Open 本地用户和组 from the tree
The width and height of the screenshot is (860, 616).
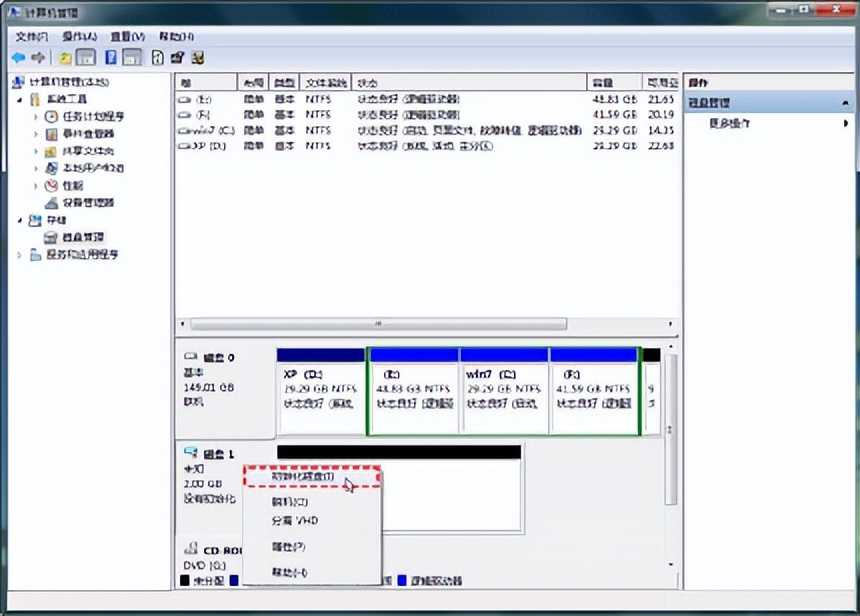tap(52, 167)
